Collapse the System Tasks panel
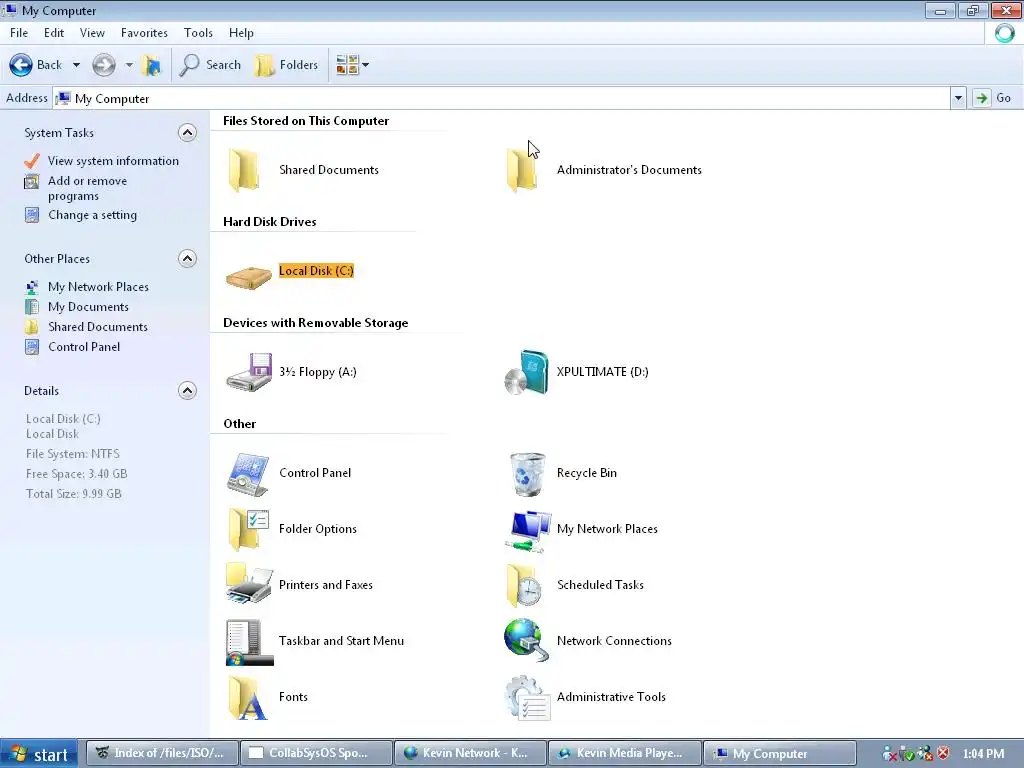1024x768 pixels. [x=187, y=133]
